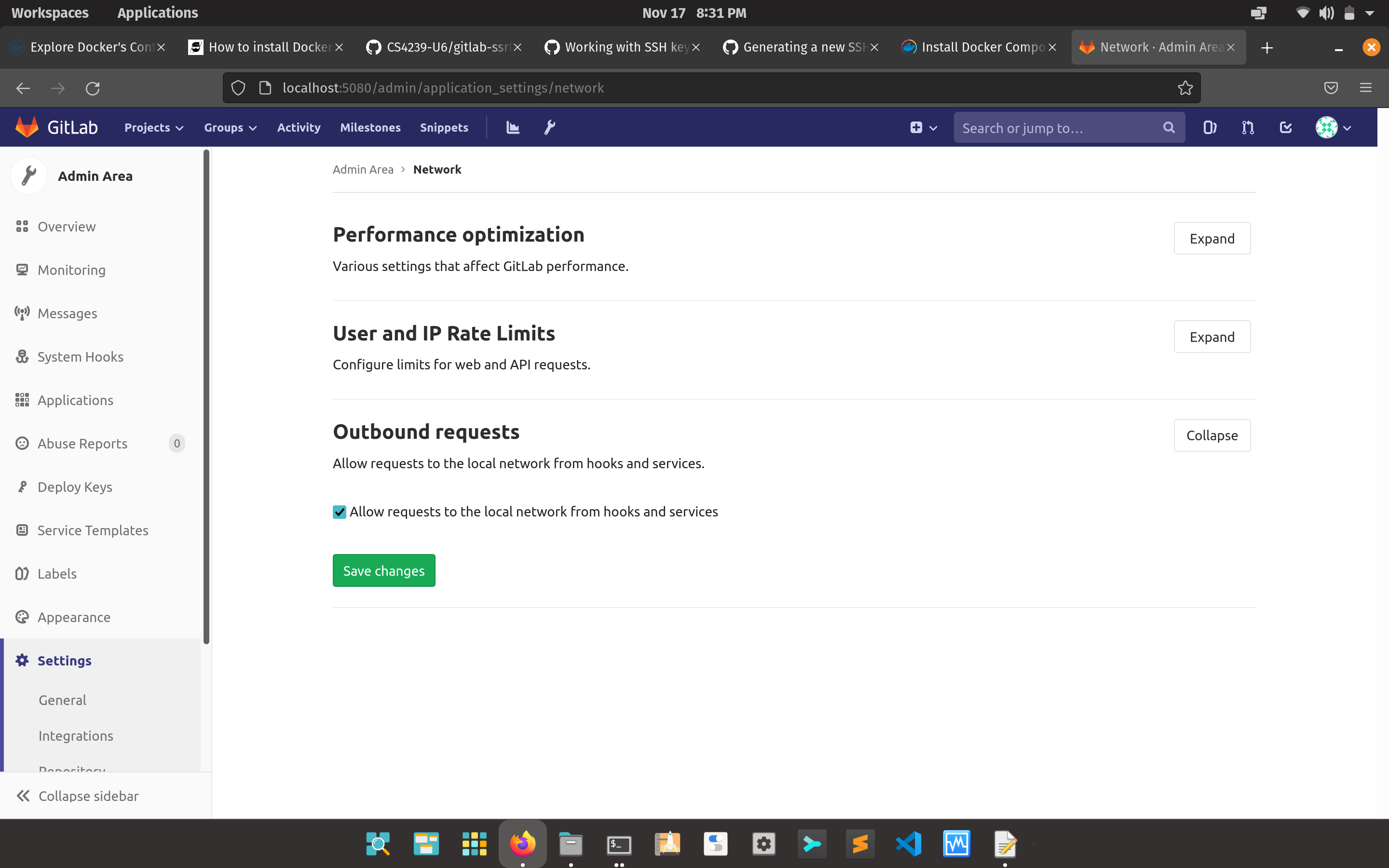The width and height of the screenshot is (1389, 868).
Task: Click the volume icon in the top bar
Action: [x=1326, y=13]
